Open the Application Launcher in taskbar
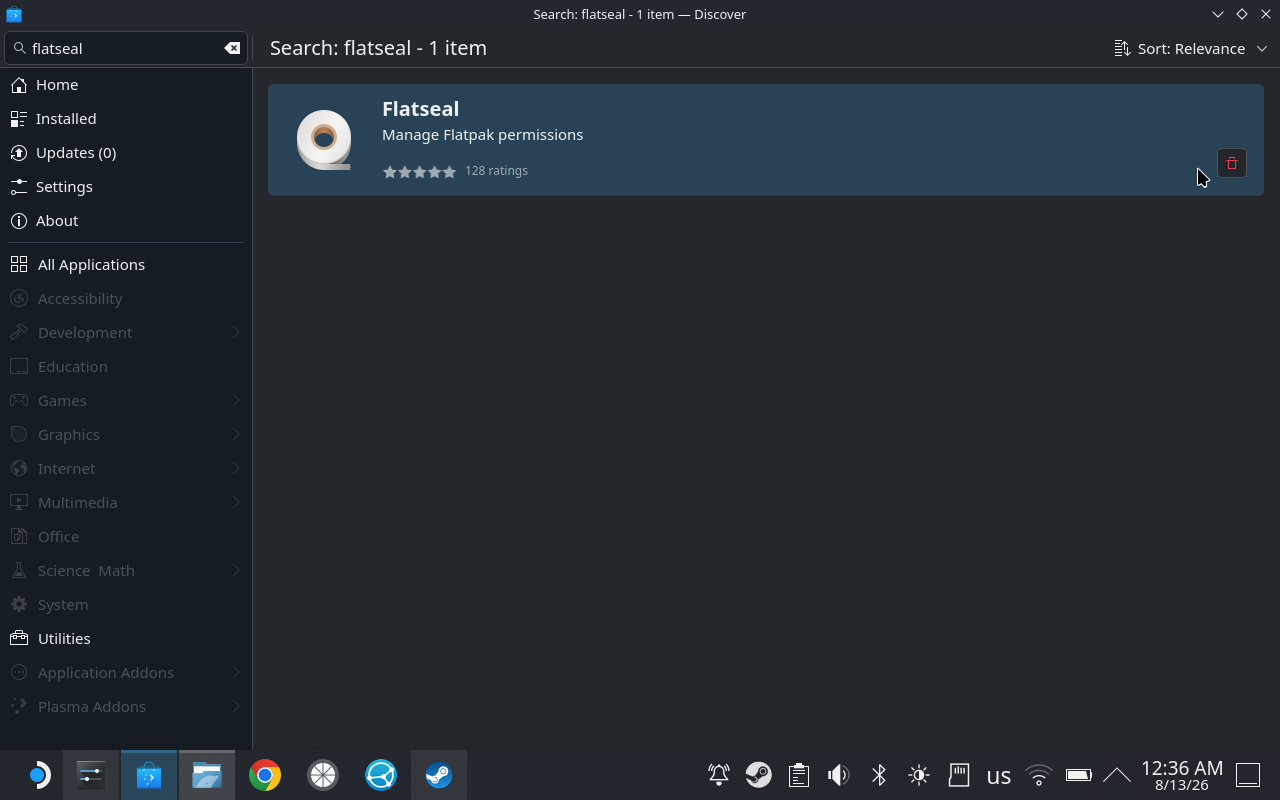Viewport: 1280px width, 800px height. tap(37, 775)
